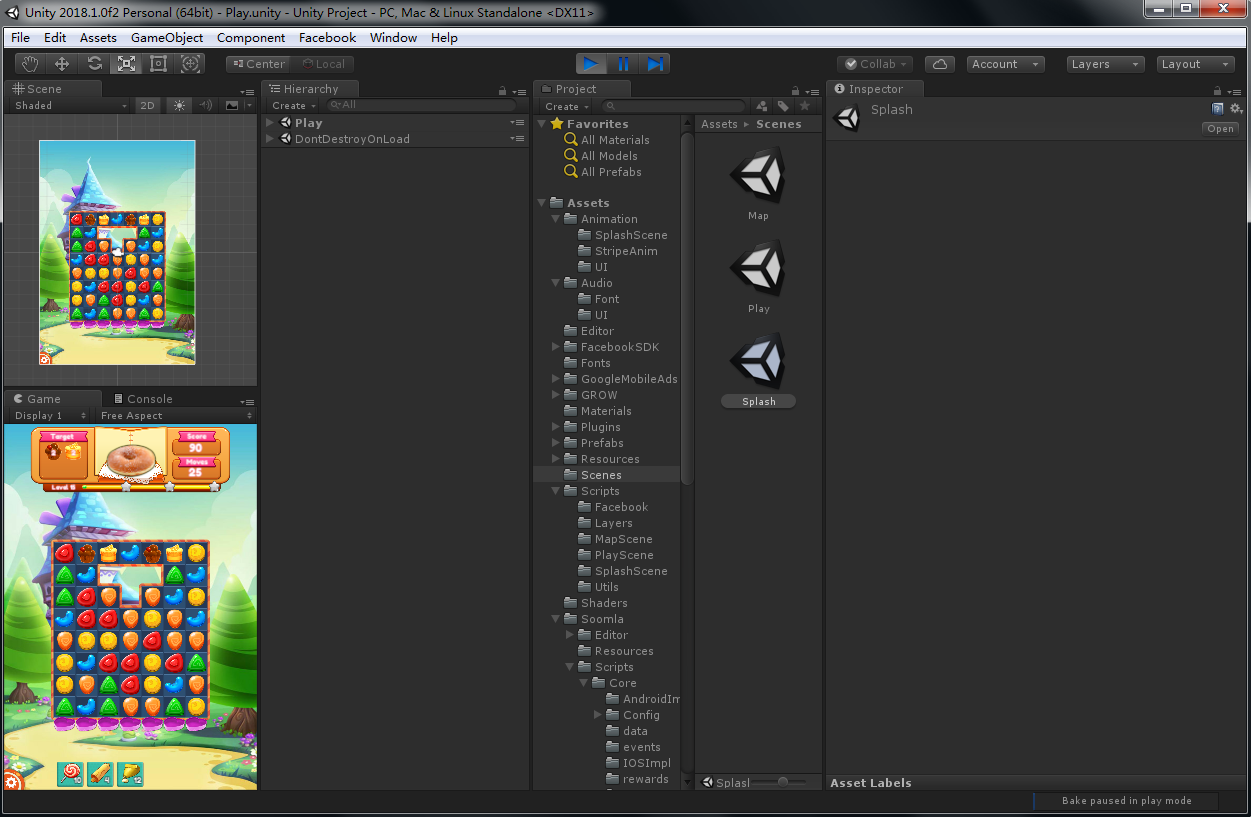Open the Account dropdown

pos(1005,64)
